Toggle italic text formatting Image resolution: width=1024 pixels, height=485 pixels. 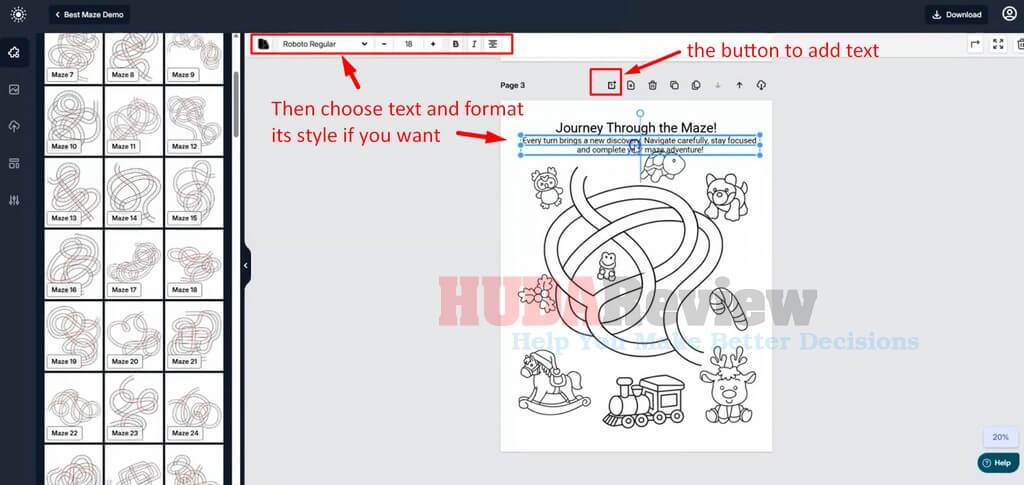point(474,44)
